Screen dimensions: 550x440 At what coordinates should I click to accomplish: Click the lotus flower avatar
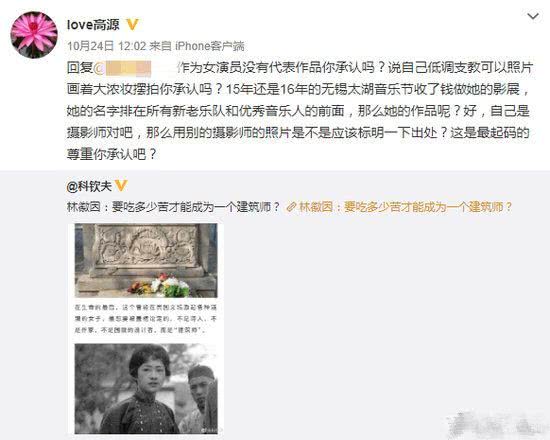[x=34, y=34]
